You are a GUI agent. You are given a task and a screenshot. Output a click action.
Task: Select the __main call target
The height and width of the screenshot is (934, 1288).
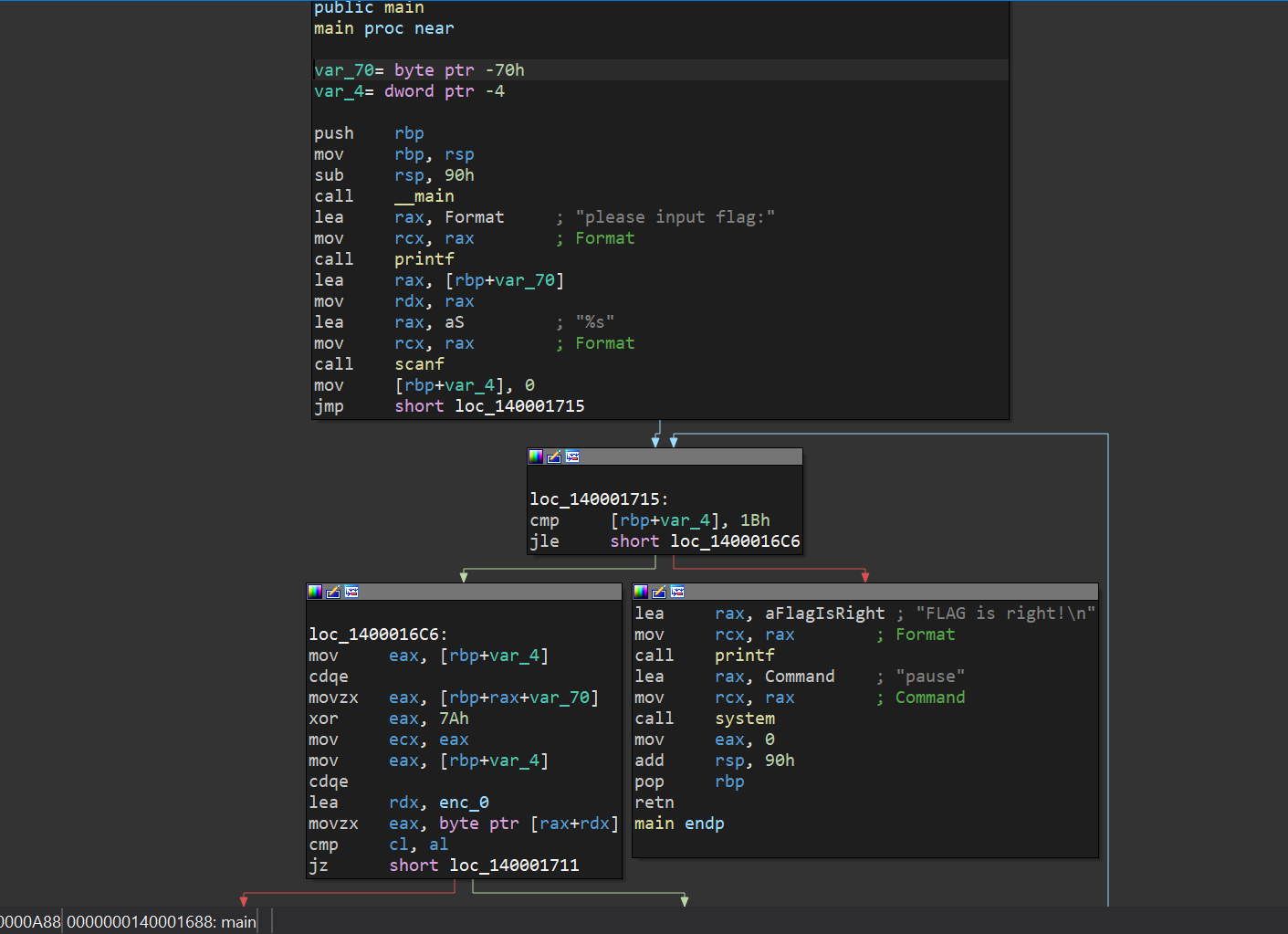coord(424,196)
